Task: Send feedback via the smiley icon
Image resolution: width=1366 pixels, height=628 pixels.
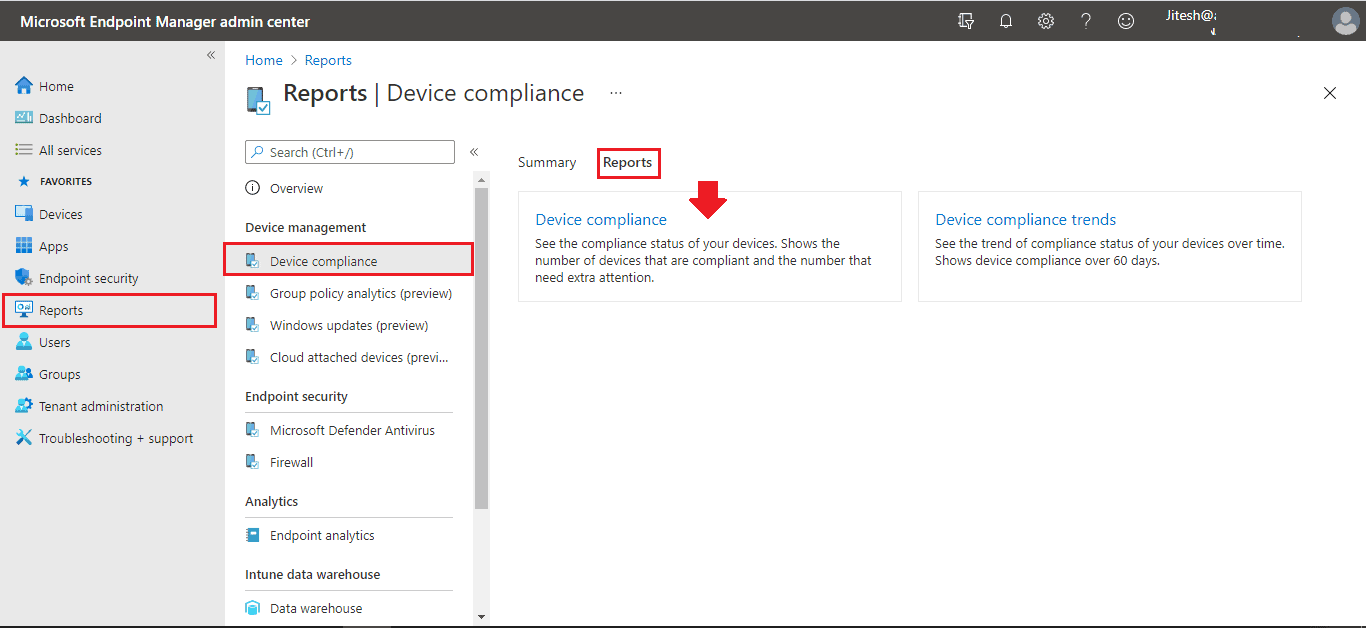Action: pyautogui.click(x=1126, y=20)
